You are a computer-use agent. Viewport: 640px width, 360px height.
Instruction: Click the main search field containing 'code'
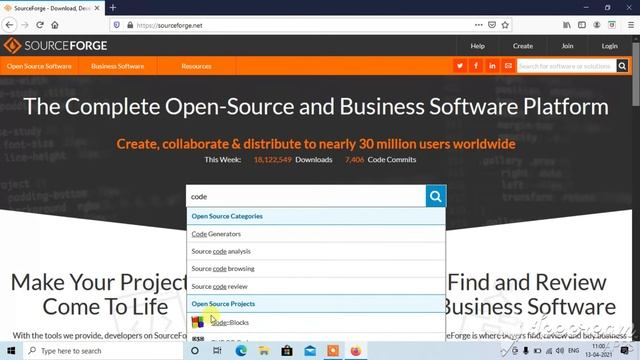[x=306, y=196]
